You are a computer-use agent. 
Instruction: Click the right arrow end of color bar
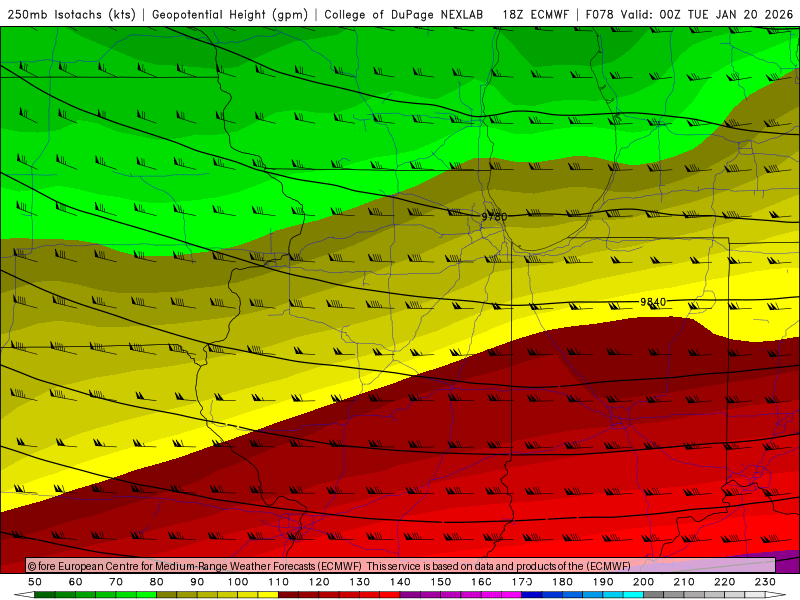coord(776,594)
